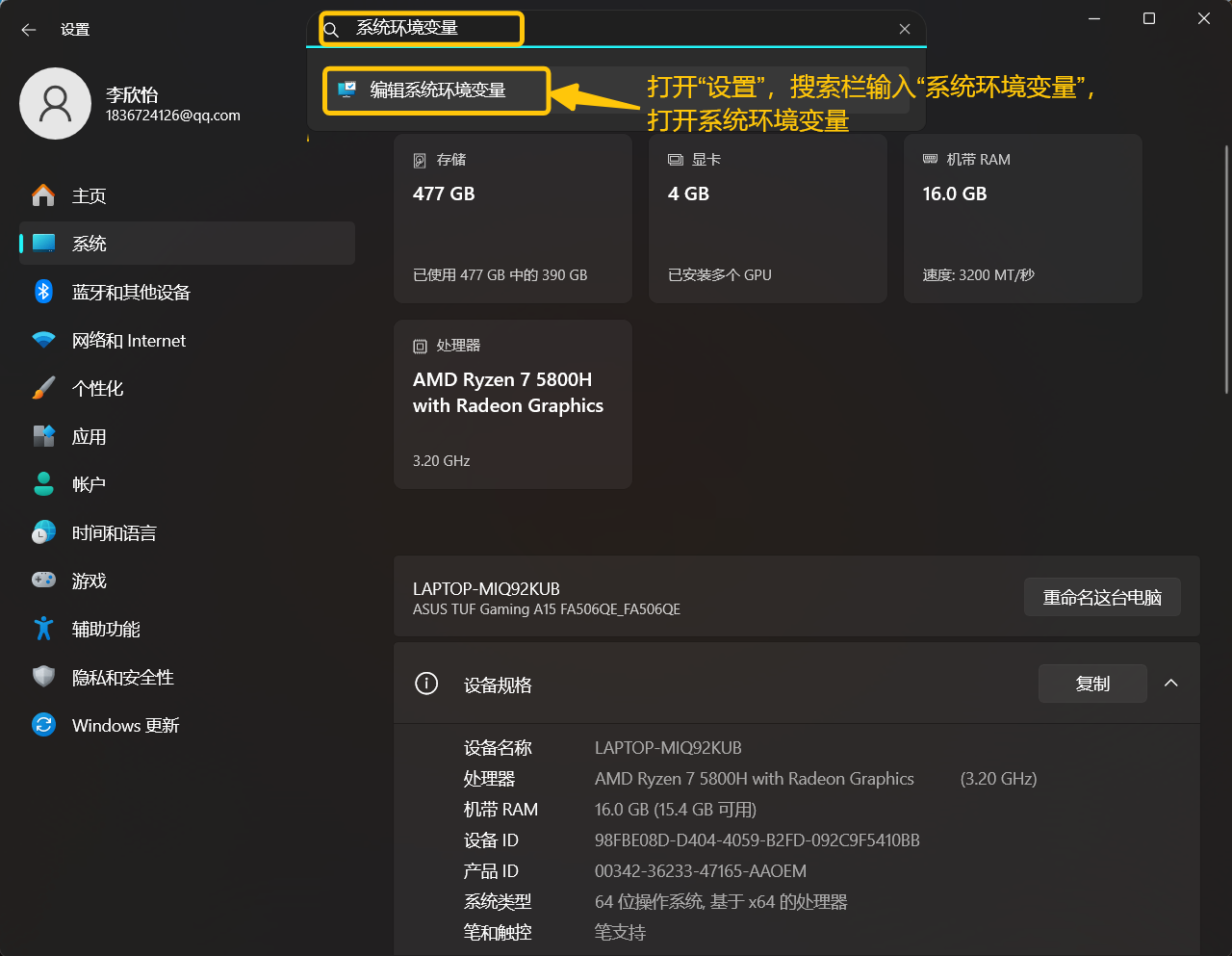Clear the search text with the X
This screenshot has height=956, width=1232.
(904, 29)
